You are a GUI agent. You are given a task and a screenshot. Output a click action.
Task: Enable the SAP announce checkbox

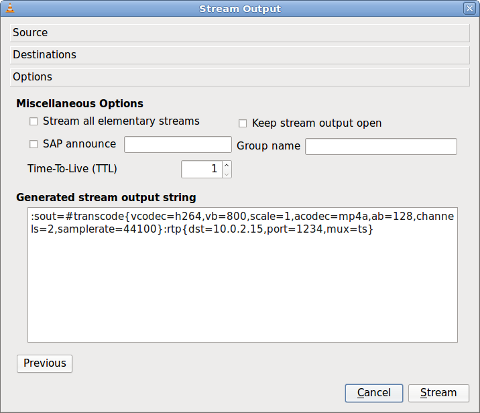coord(34,144)
